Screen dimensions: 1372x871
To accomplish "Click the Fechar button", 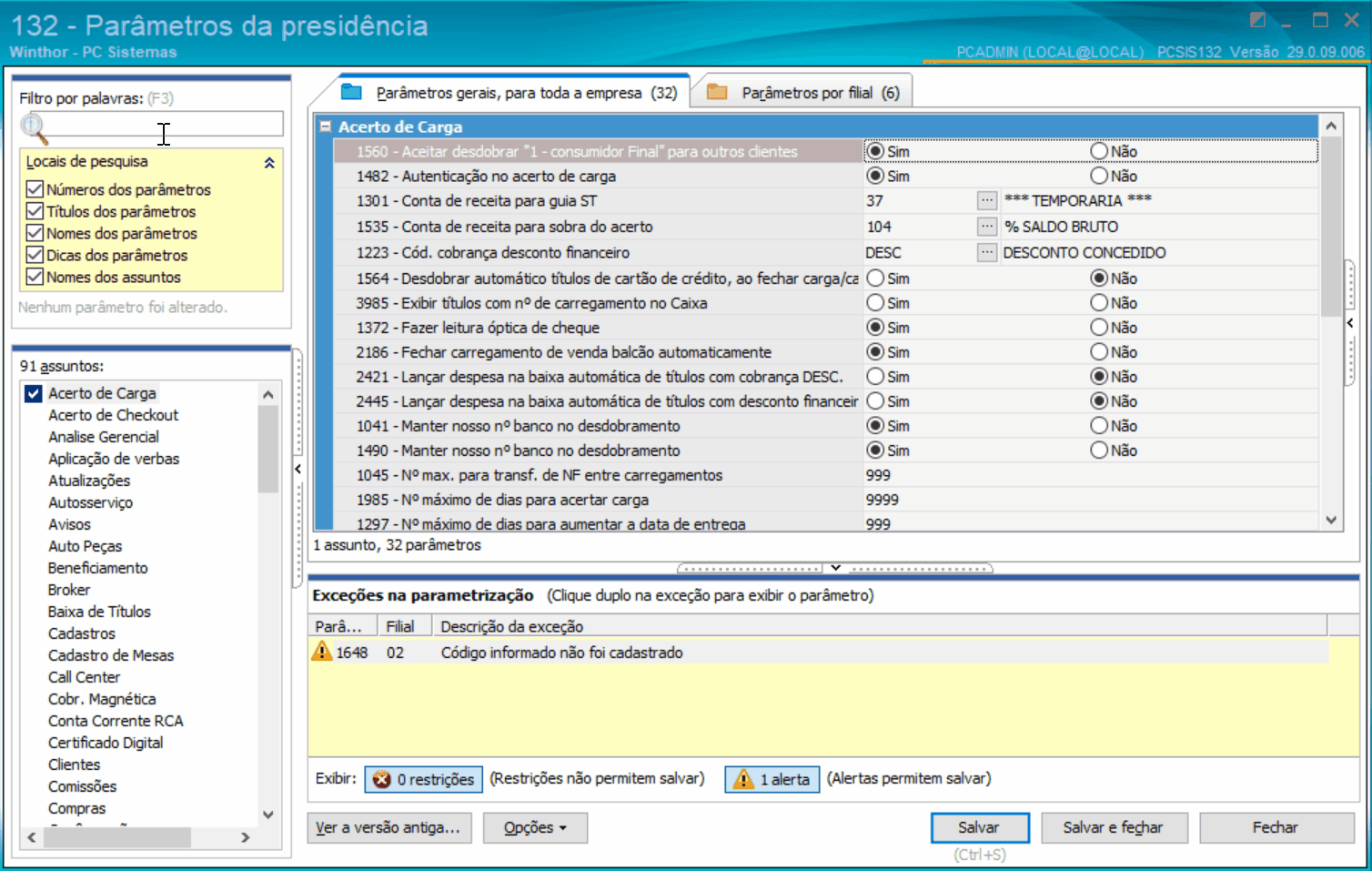I will click(1276, 827).
